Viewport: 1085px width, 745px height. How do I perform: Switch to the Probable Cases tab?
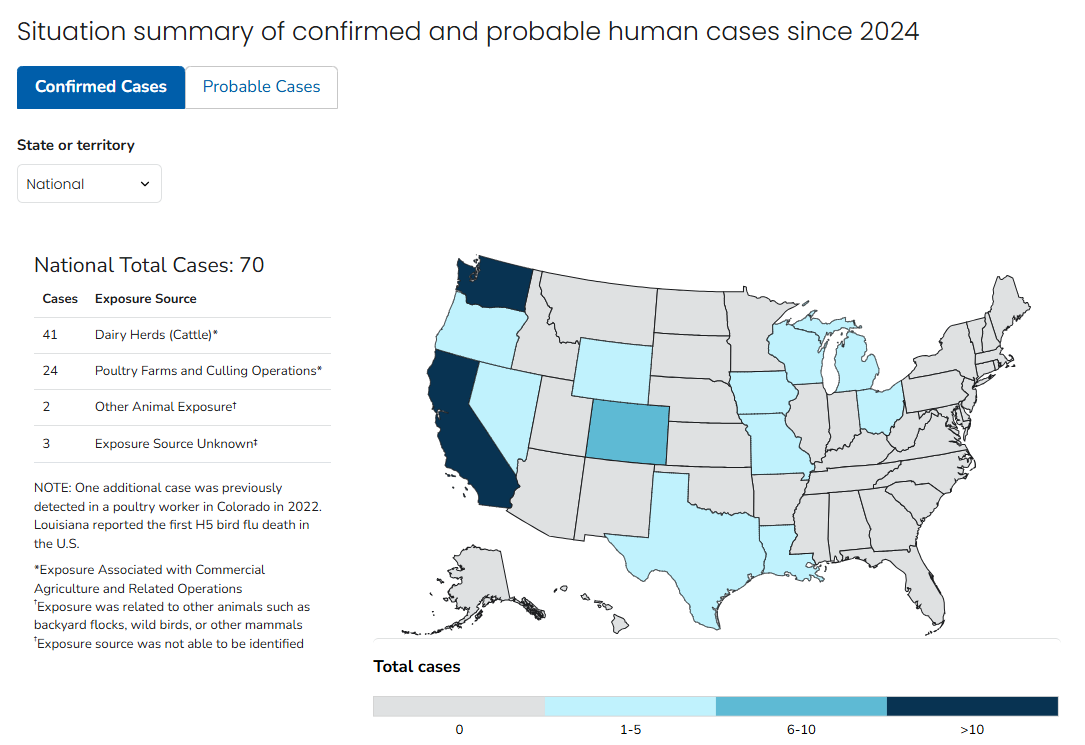262,87
